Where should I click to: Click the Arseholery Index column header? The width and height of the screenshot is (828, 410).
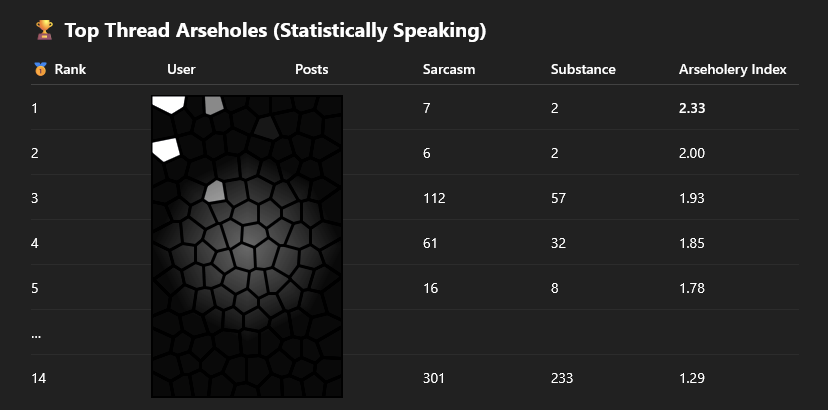(x=732, y=70)
